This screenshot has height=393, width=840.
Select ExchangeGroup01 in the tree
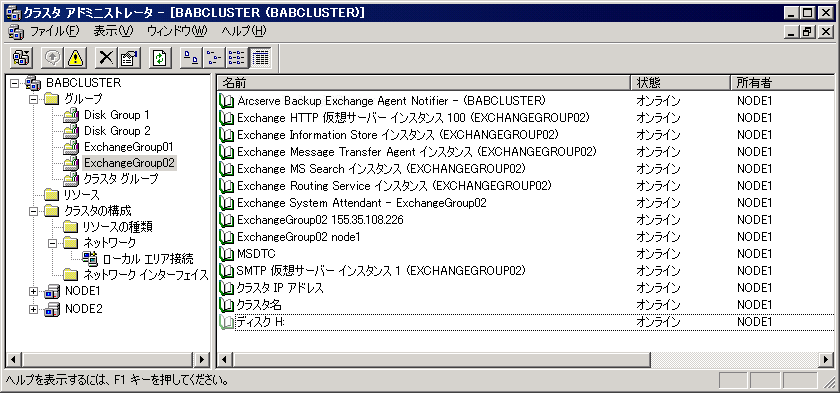click(x=128, y=147)
